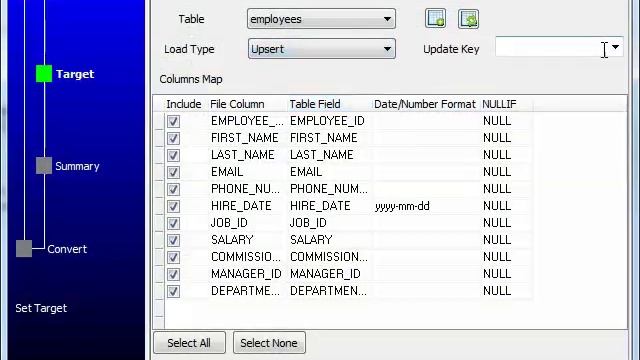Click the create new table icon
Image resolution: width=640 pixels, height=360 pixels.
pyautogui.click(x=436, y=19)
